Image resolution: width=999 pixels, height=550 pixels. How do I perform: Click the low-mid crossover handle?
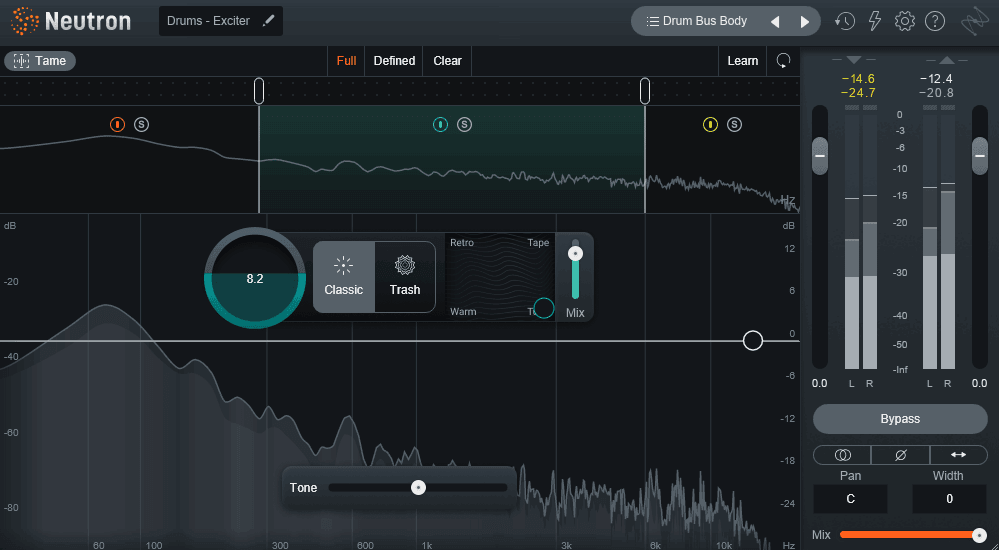pyautogui.click(x=259, y=90)
